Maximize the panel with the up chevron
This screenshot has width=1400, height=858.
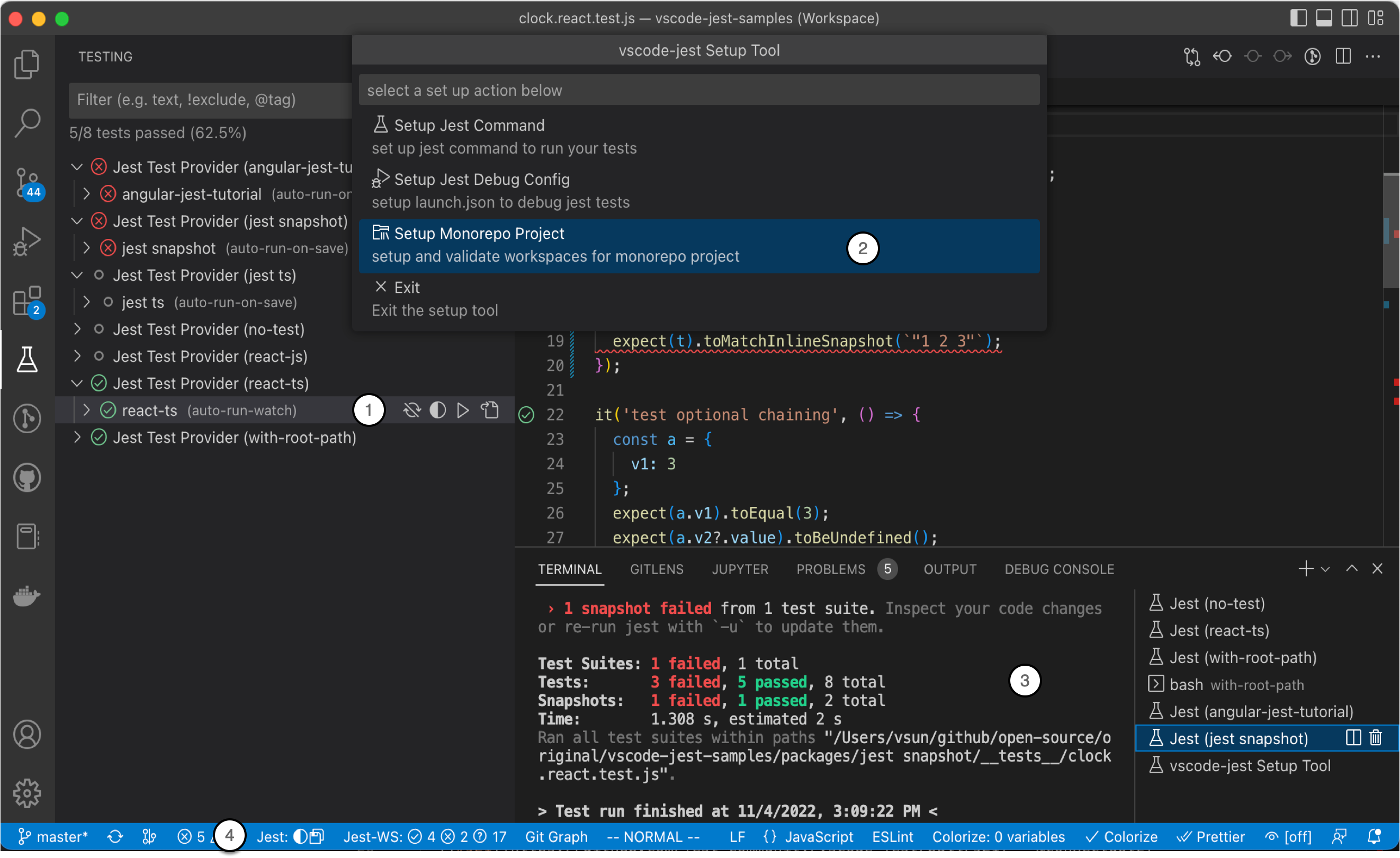click(x=1352, y=569)
